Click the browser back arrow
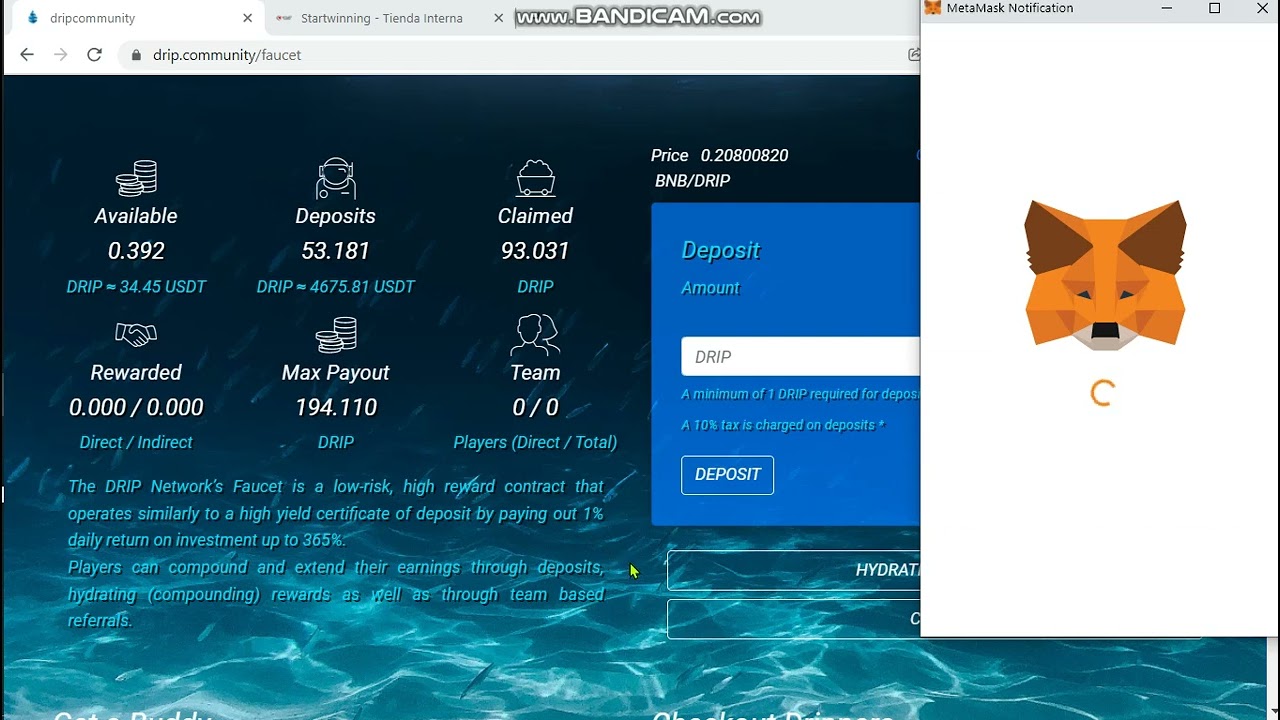The image size is (1280, 720). coord(27,55)
